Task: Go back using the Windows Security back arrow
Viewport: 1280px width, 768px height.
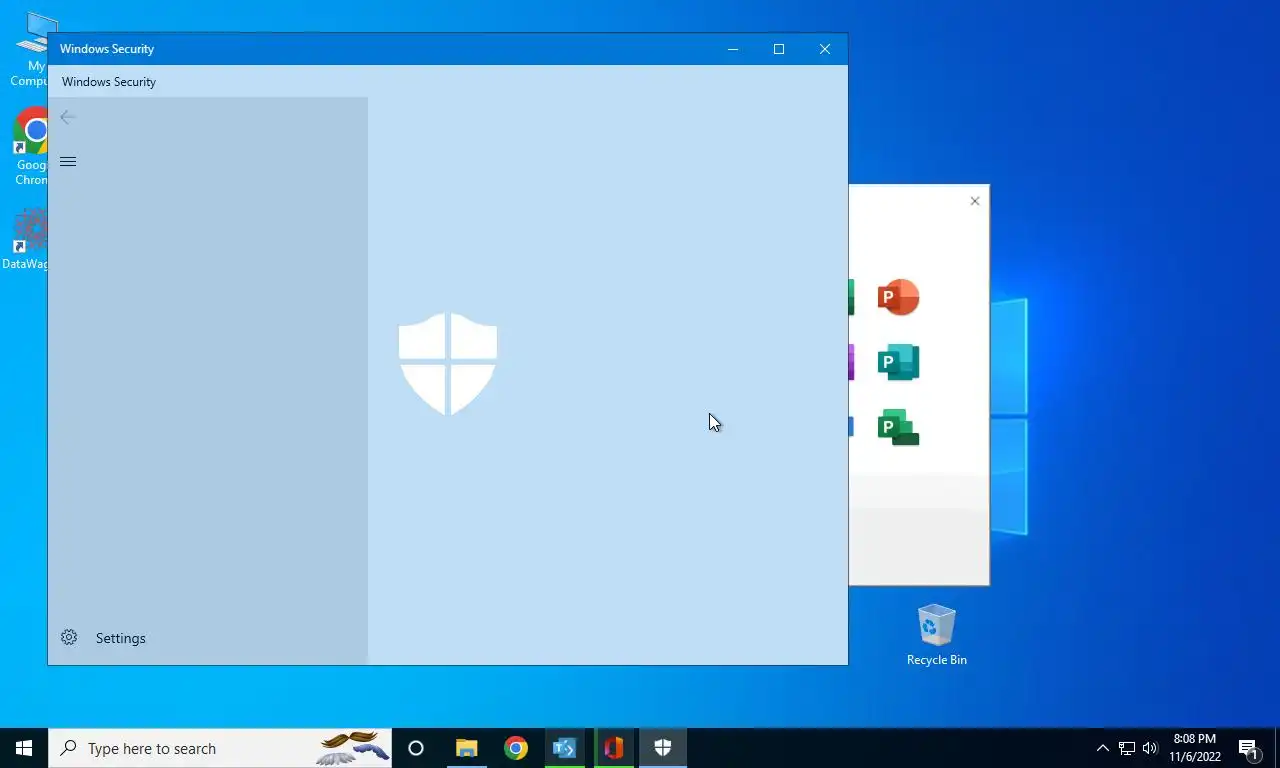Action: click(68, 117)
